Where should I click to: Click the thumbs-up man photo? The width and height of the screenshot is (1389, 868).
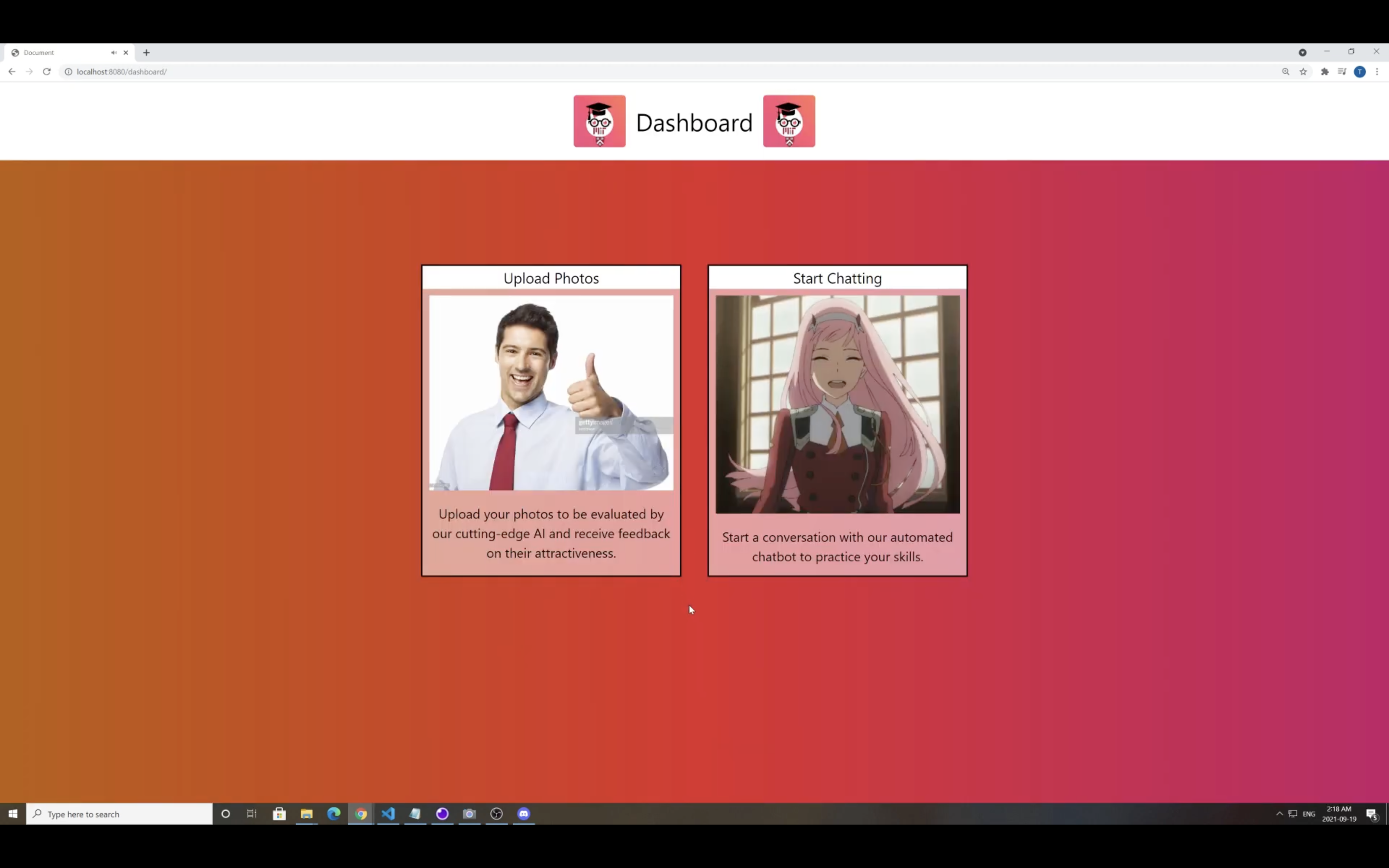551,393
